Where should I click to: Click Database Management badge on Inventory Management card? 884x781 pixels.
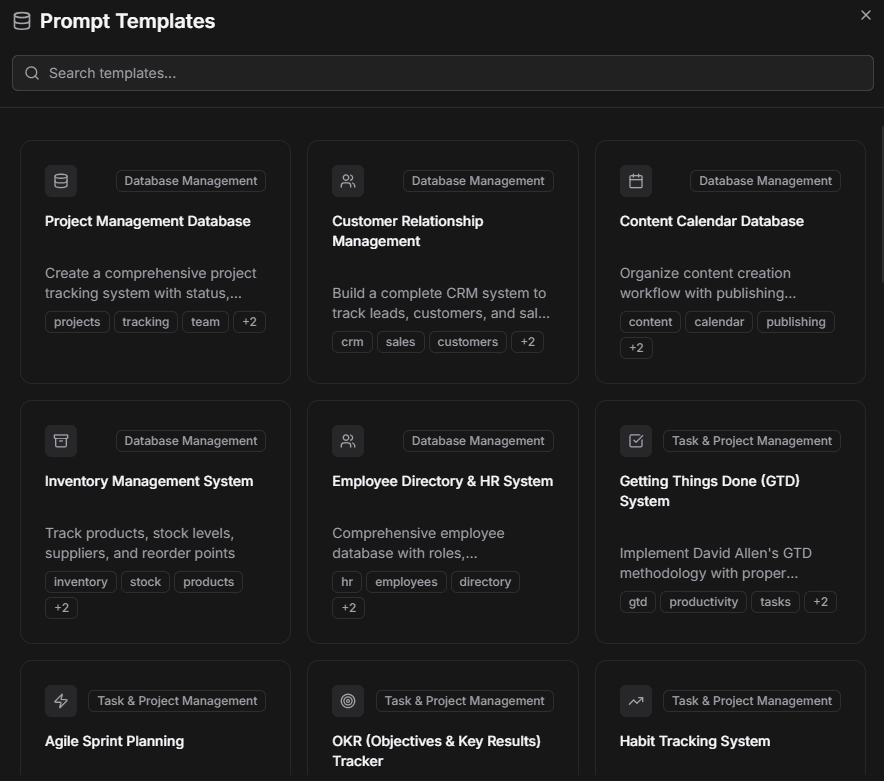(x=191, y=441)
